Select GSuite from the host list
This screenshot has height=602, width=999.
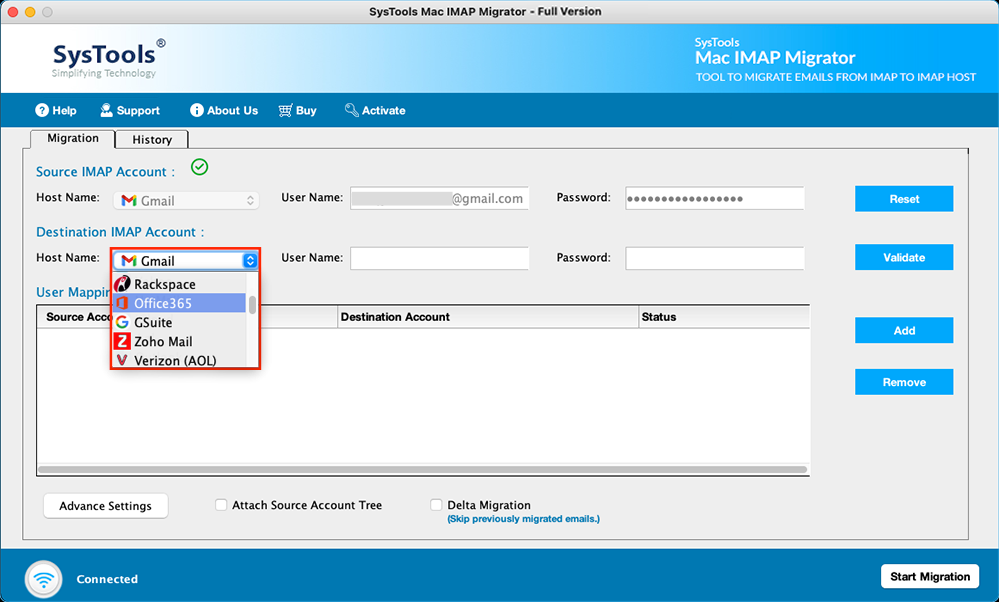[x=180, y=322]
